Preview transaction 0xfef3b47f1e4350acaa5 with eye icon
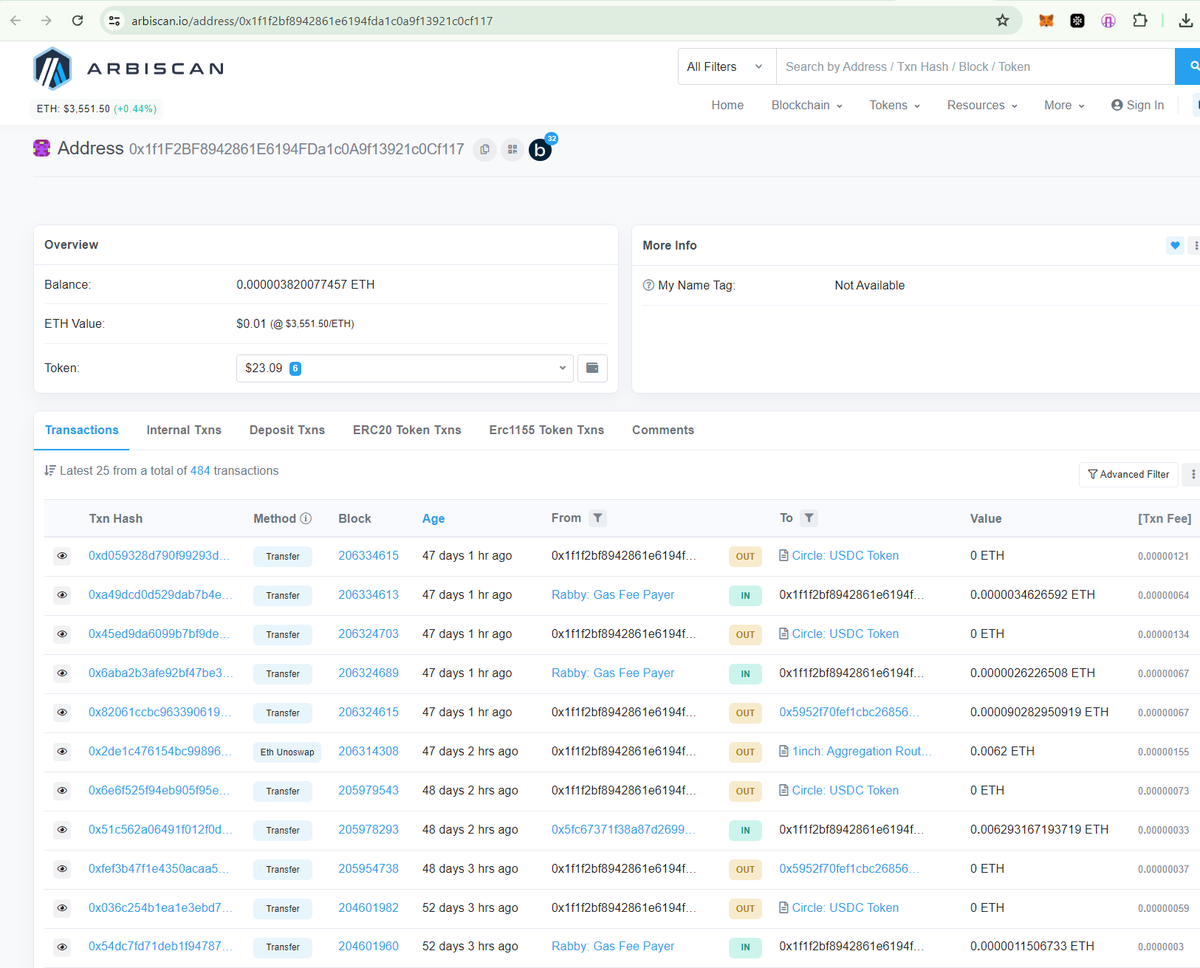The width and height of the screenshot is (1200, 968). click(62, 869)
